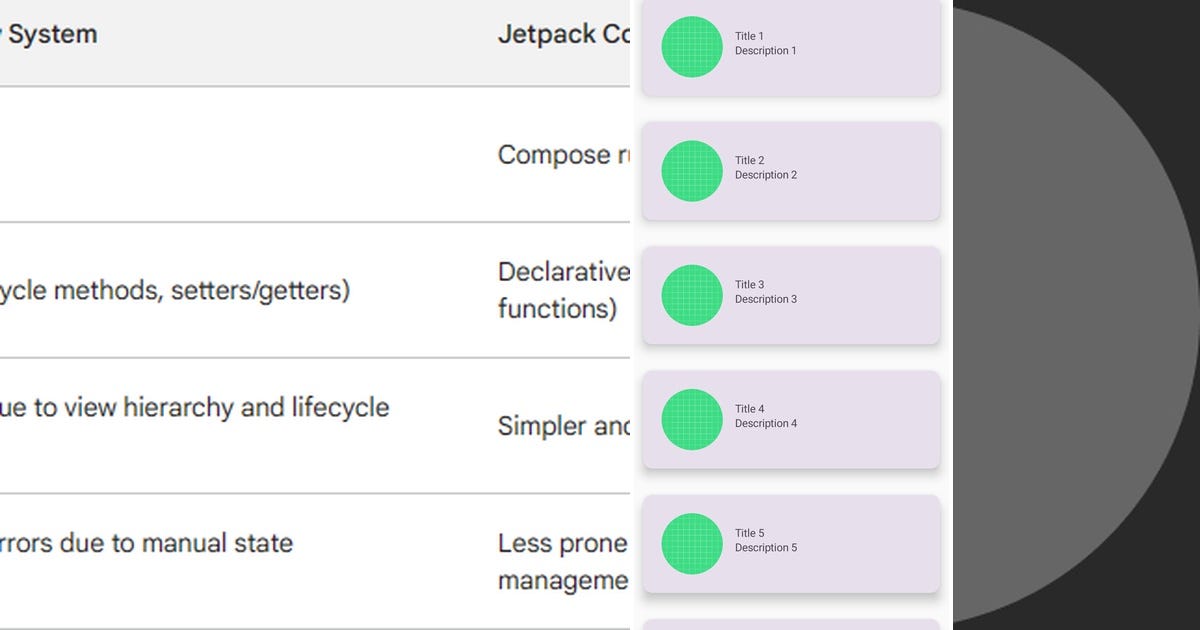Tap the green circle image next to Title 3
Viewport: 1200px width, 630px height.
pyautogui.click(x=692, y=295)
